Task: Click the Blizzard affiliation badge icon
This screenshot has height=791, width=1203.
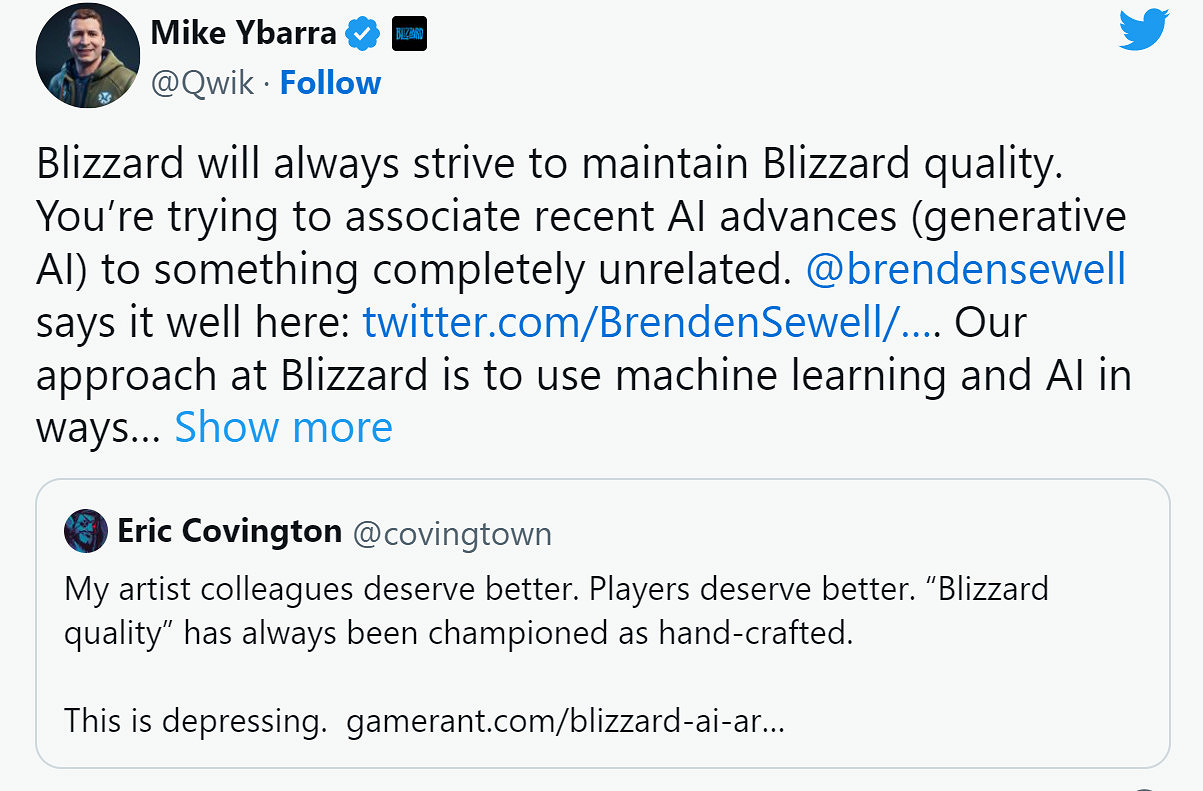Action: tap(409, 35)
